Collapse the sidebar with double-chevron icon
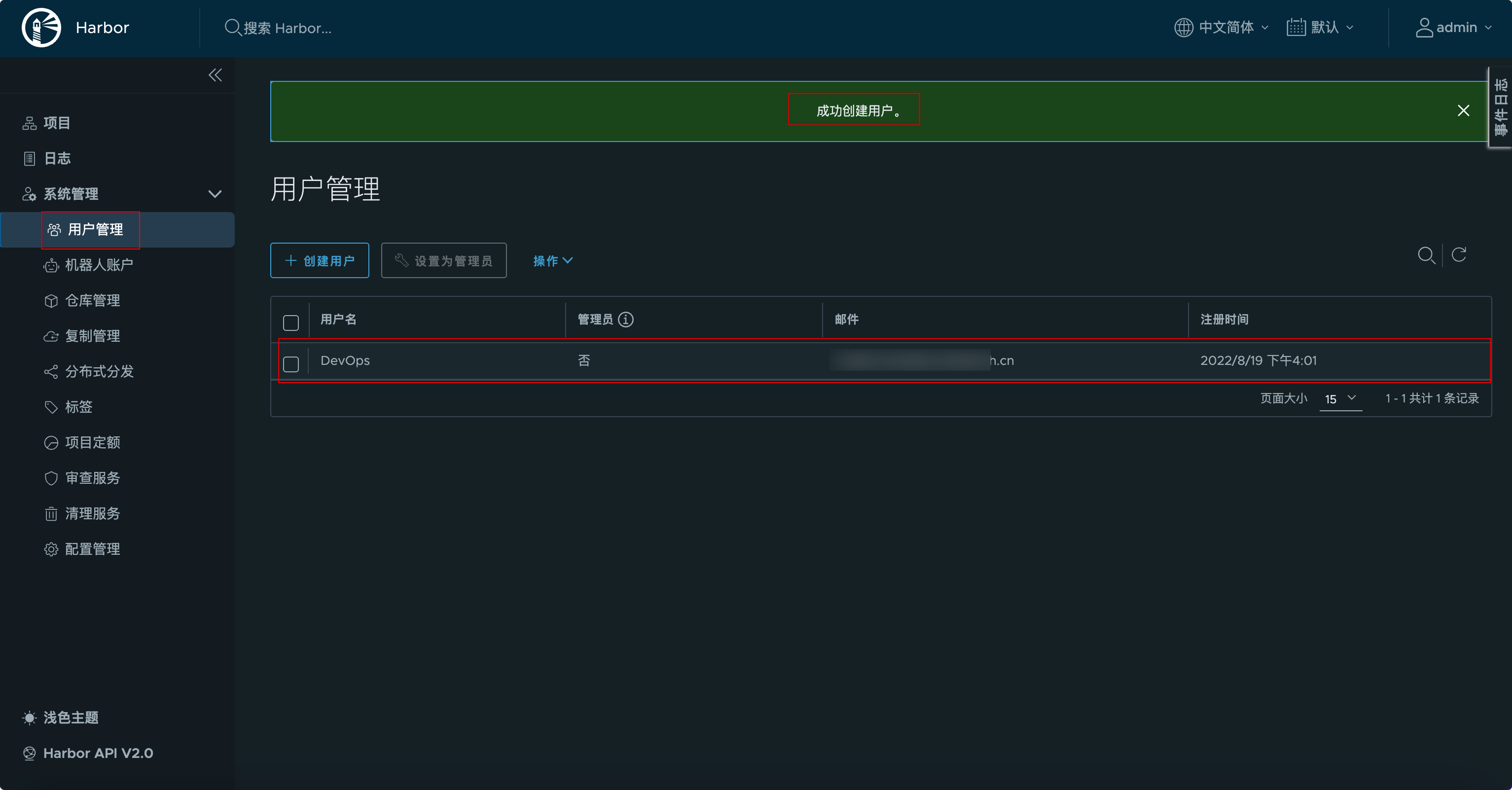1512x790 pixels. coord(216,75)
